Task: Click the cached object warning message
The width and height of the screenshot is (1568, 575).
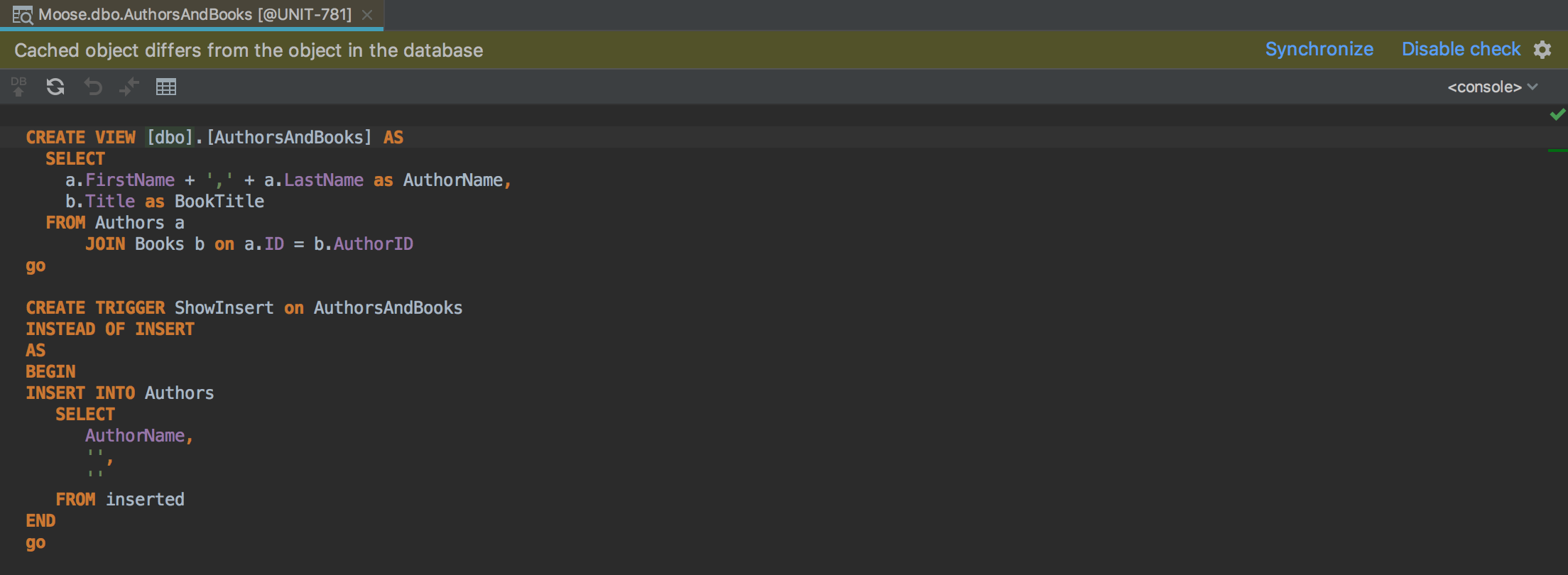Action: coord(249,50)
